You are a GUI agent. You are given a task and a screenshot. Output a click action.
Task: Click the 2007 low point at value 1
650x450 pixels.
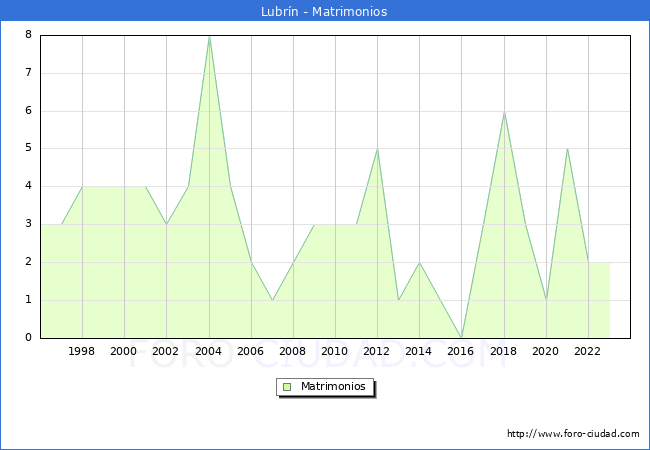click(272, 300)
